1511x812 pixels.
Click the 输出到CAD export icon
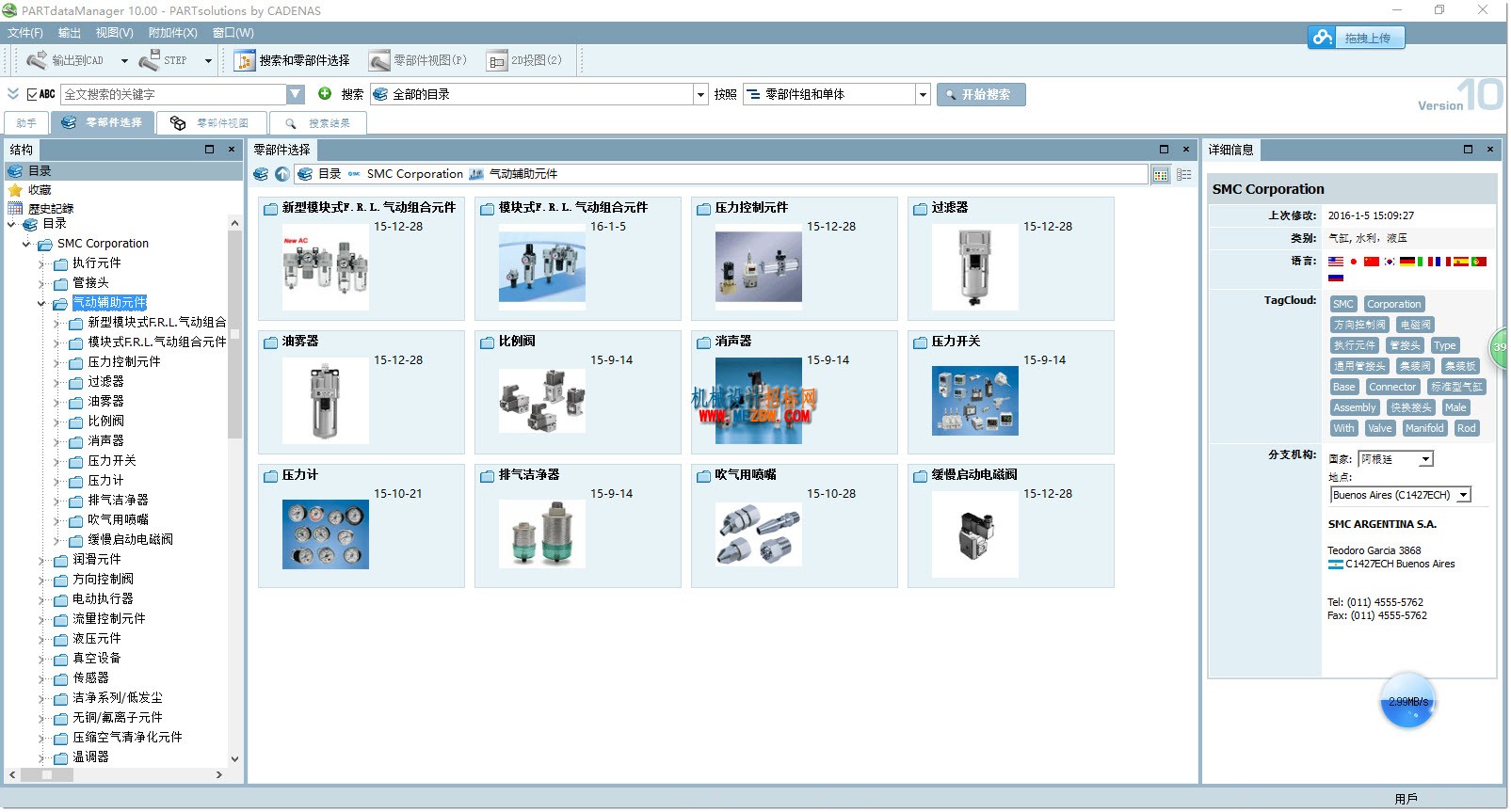(x=37, y=60)
